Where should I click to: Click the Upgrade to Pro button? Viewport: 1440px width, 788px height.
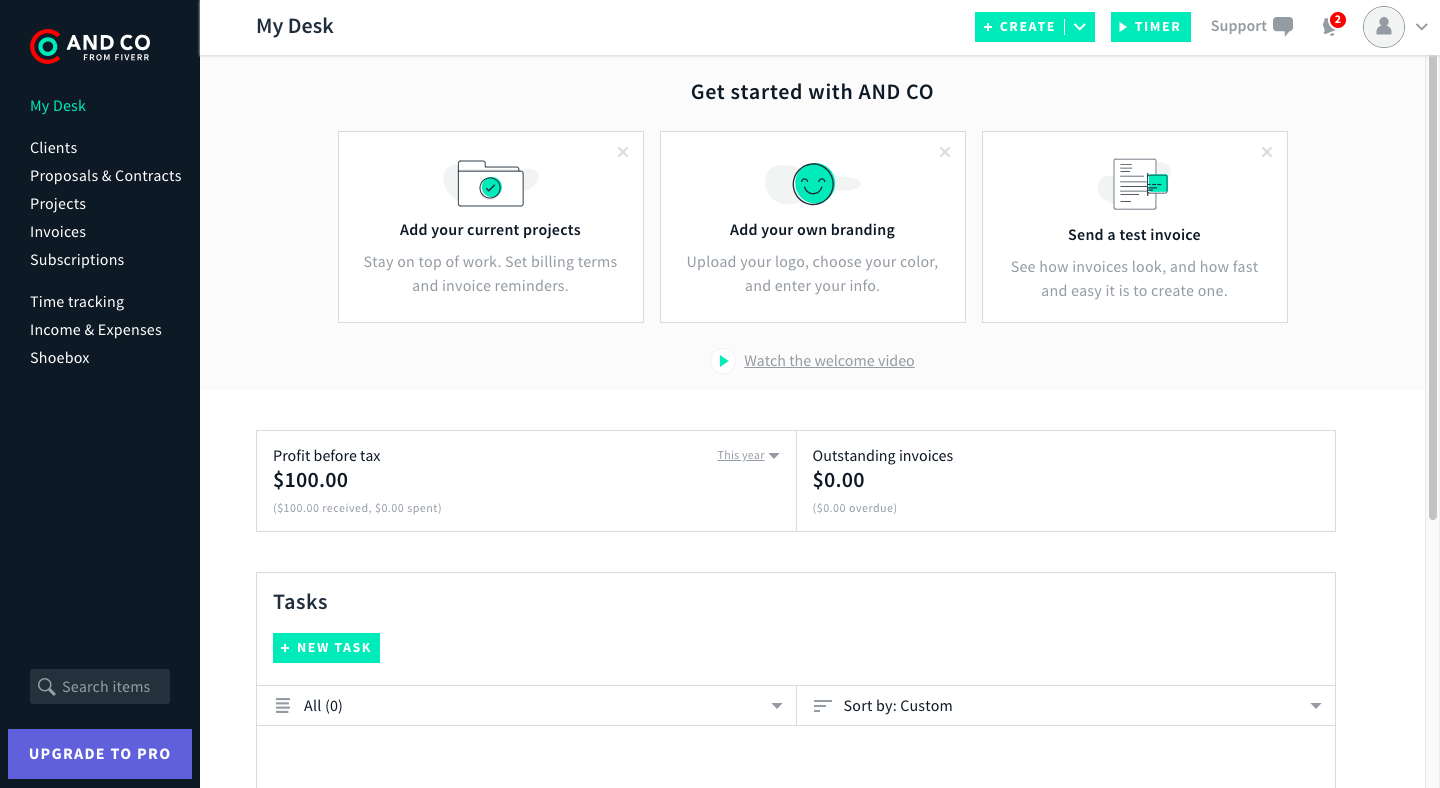[x=100, y=754]
